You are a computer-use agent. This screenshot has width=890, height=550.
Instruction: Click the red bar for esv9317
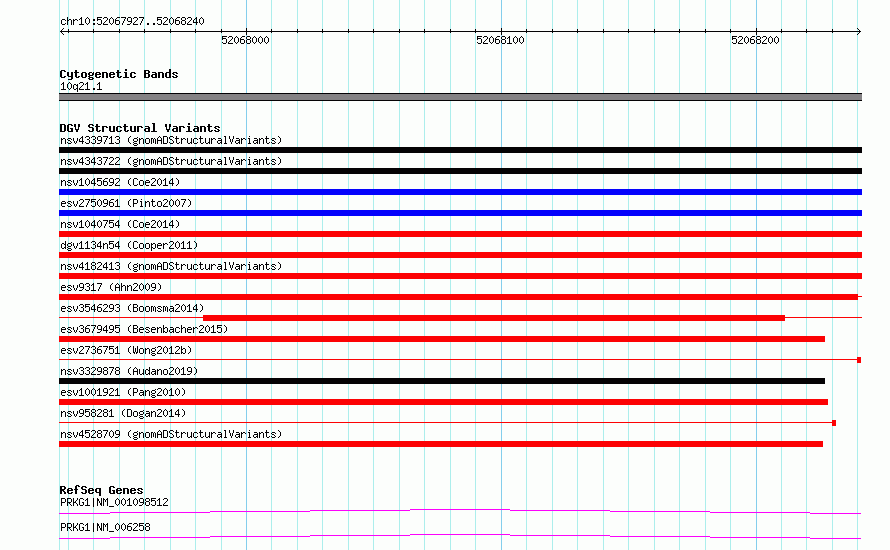point(459,297)
